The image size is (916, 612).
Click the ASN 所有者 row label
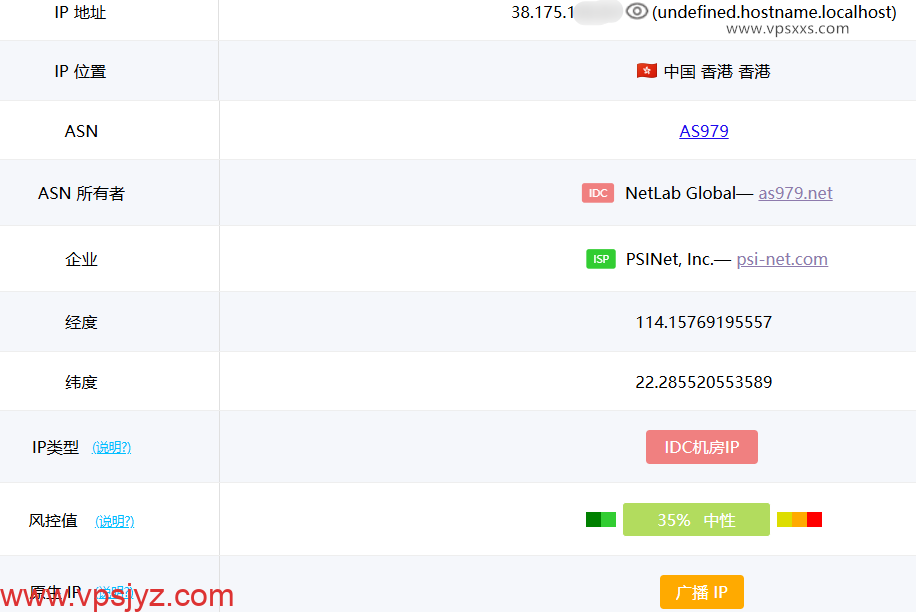coord(81,193)
